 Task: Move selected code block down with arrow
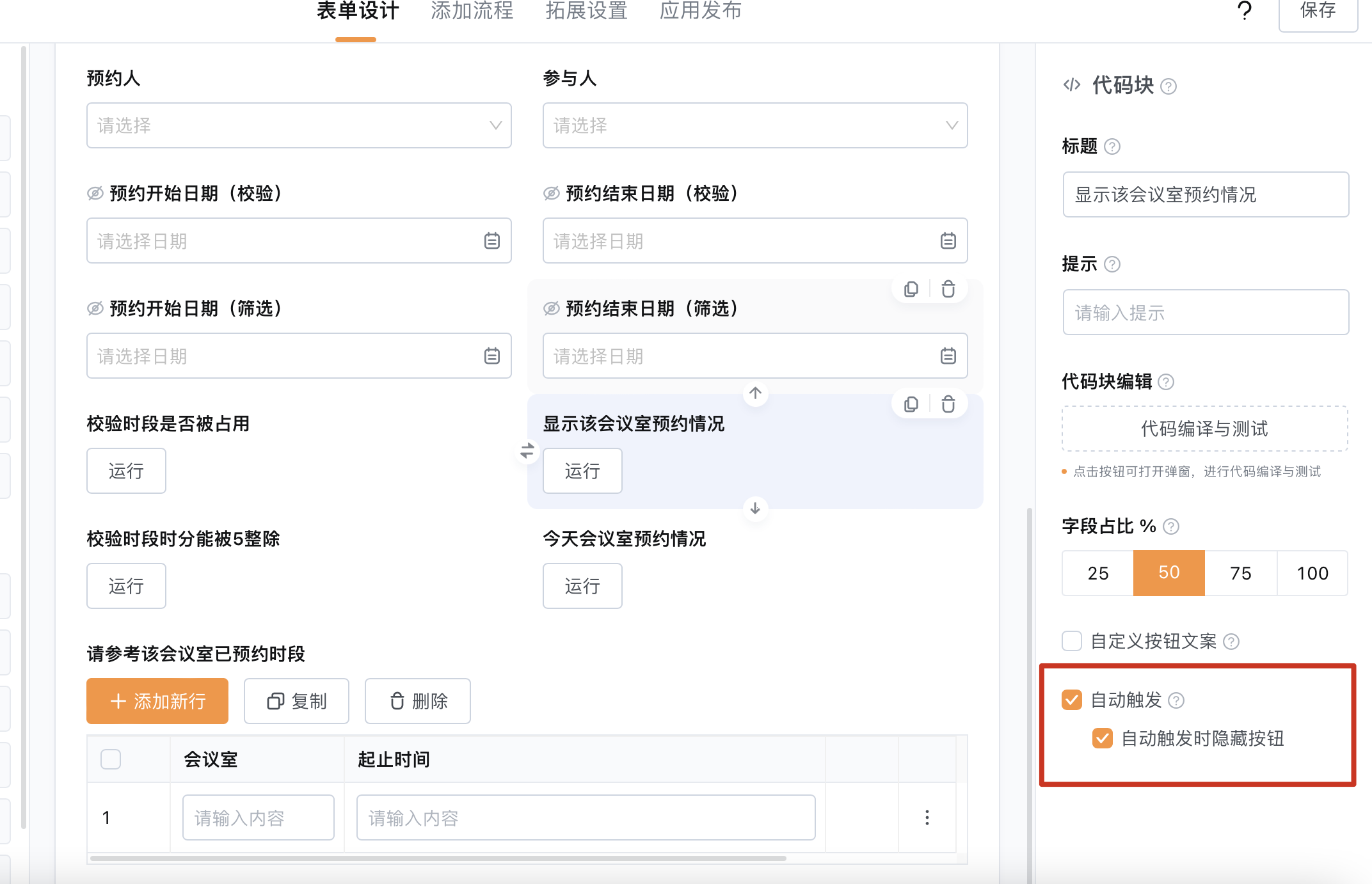pyautogui.click(x=756, y=508)
